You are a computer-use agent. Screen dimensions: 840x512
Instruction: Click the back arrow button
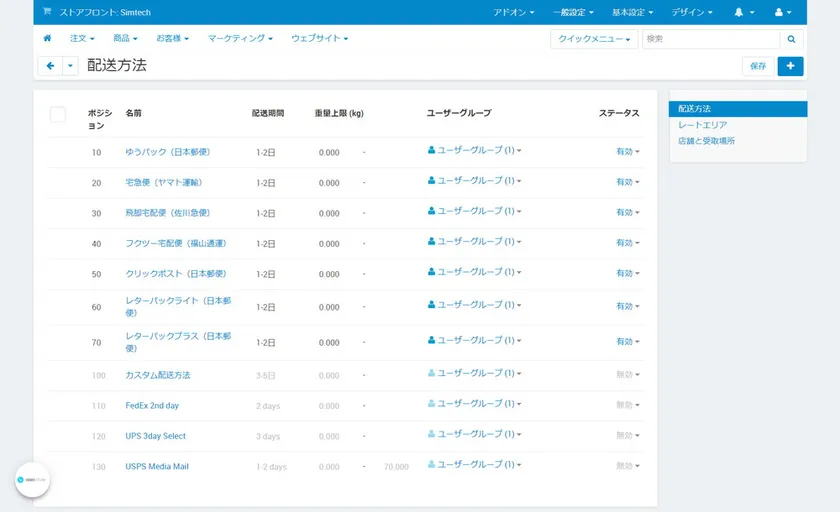point(50,65)
